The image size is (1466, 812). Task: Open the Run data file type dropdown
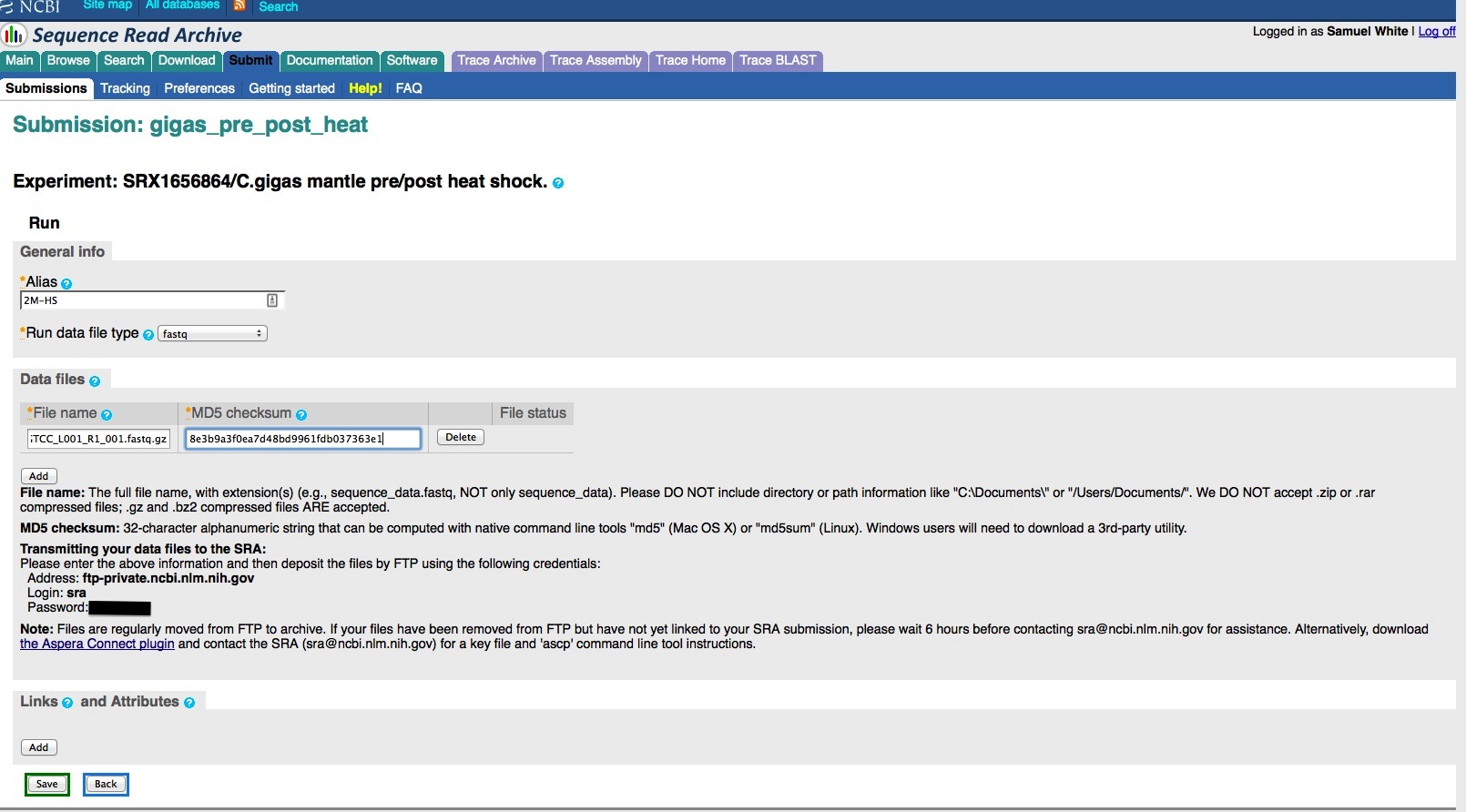[213, 334]
